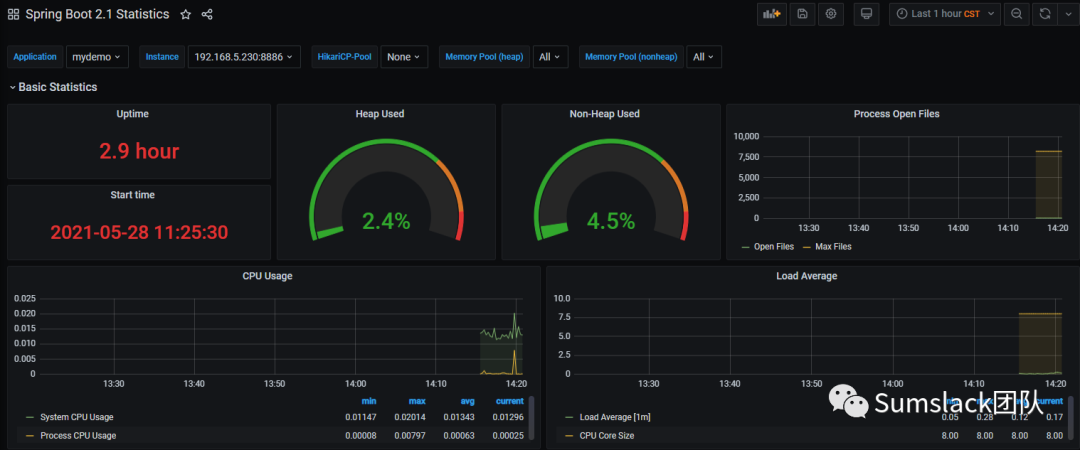Open dashboard settings gear icon
1080x450 pixels.
pyautogui.click(x=831, y=14)
